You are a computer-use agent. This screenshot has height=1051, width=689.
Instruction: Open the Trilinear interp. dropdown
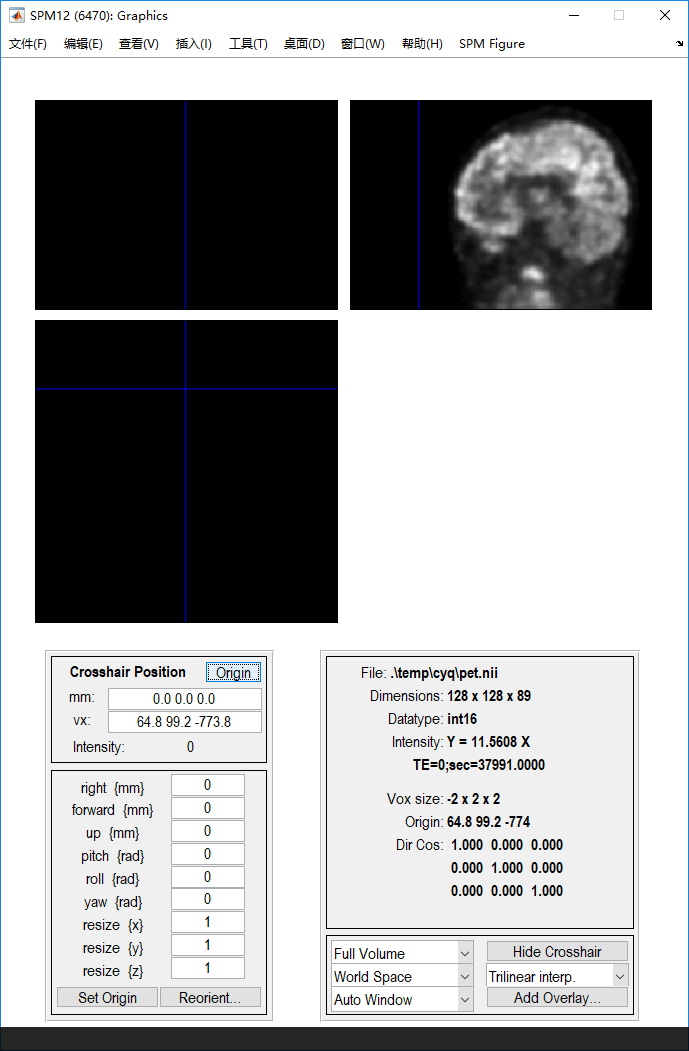click(557, 977)
